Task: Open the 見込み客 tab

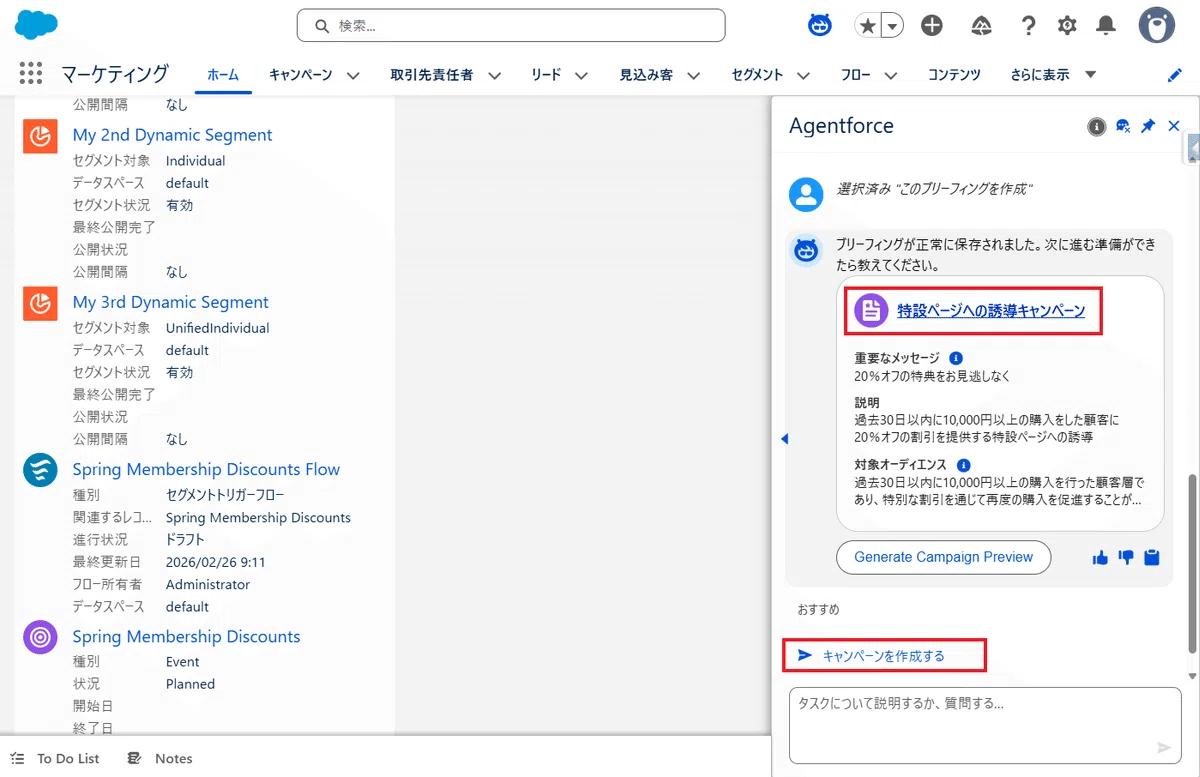Action: tap(646, 75)
